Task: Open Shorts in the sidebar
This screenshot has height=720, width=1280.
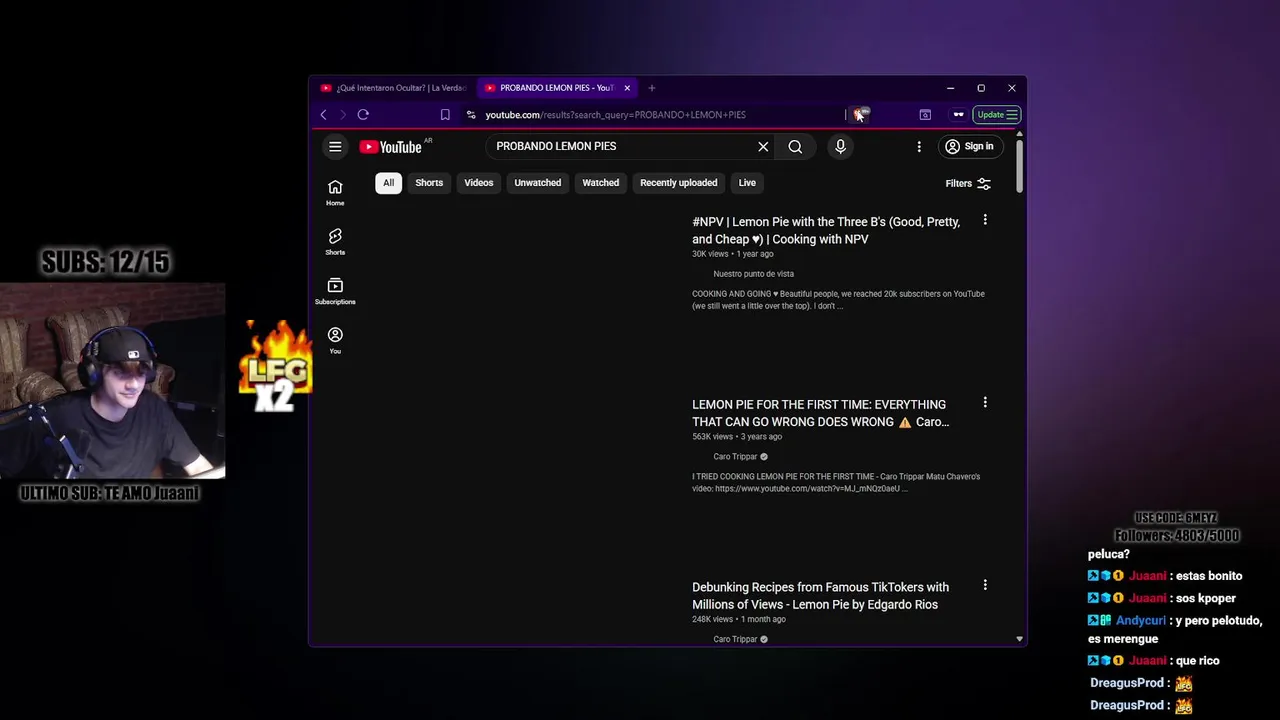Action: [x=335, y=242]
